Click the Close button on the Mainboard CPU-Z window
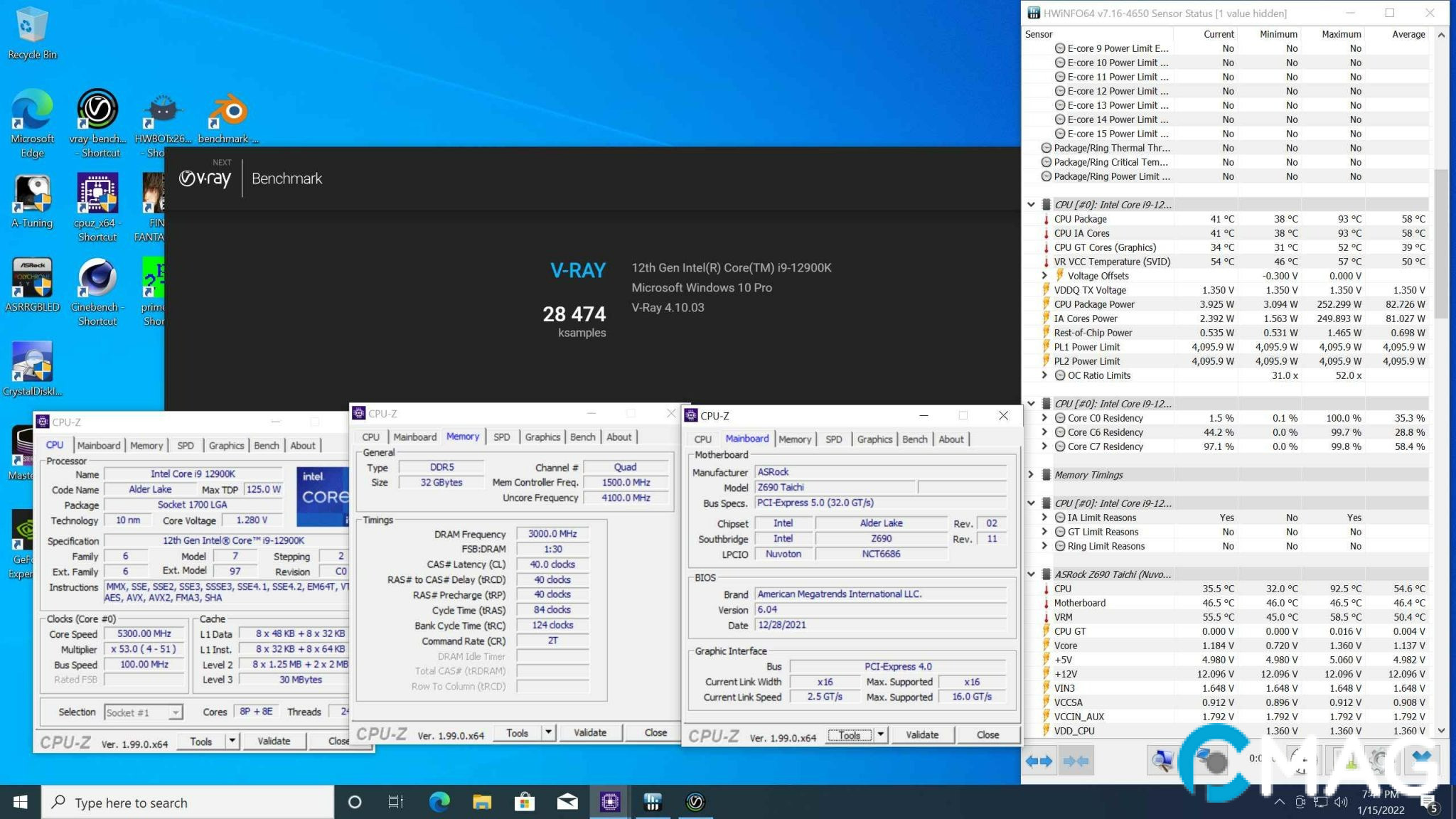The width and height of the screenshot is (1456, 819). tap(988, 734)
